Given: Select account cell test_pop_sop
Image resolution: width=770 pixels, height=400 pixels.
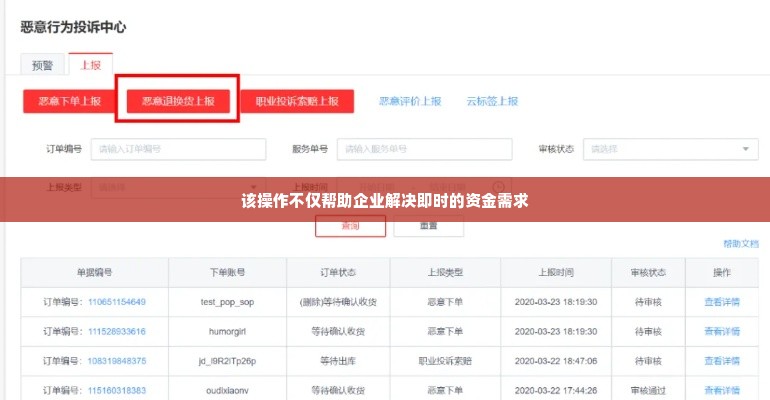Looking at the screenshot, I should pyautogui.click(x=227, y=302).
